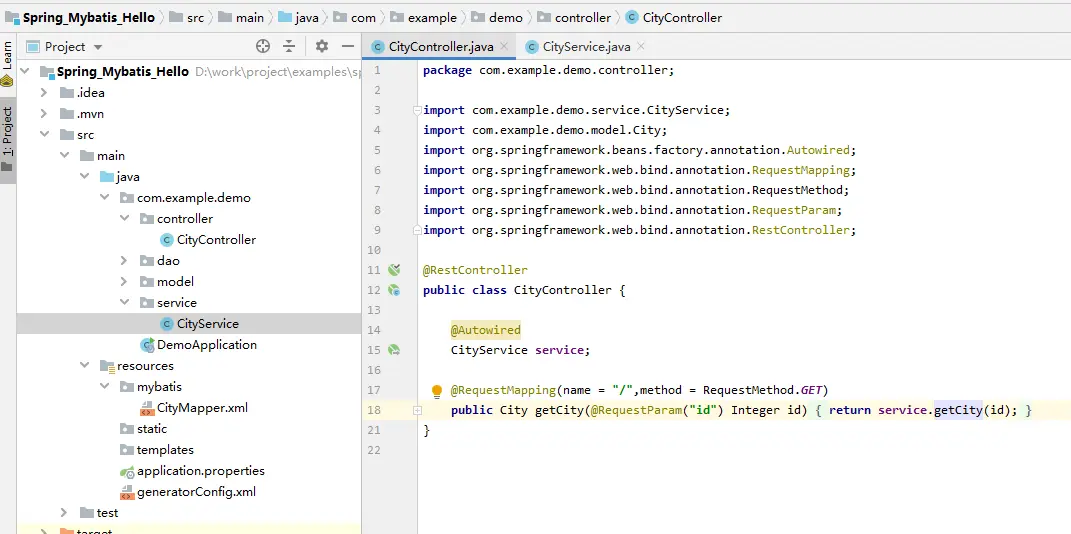Click the demo breadcrumb segment
The image size is (1071, 534).
[505, 18]
